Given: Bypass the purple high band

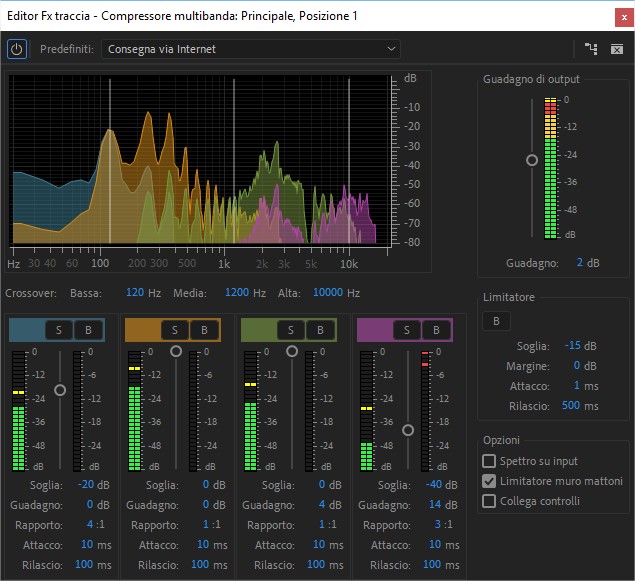Looking at the screenshot, I should click(436, 330).
